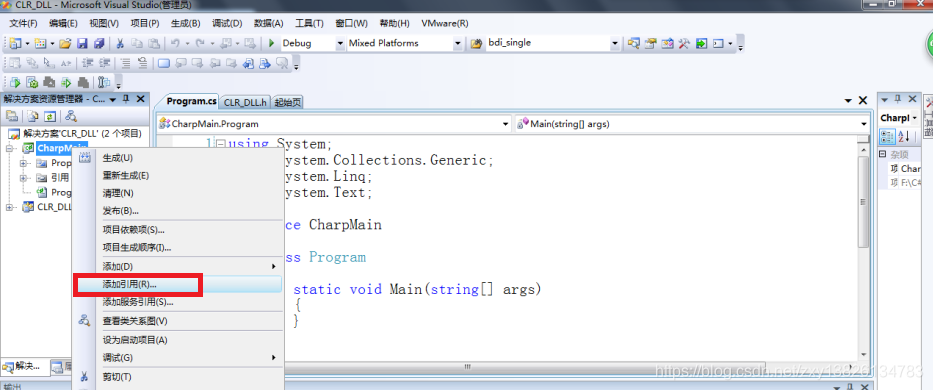Click the Comment Out Selected Lines icon
This screenshot has width=933, height=390.
[126, 63]
